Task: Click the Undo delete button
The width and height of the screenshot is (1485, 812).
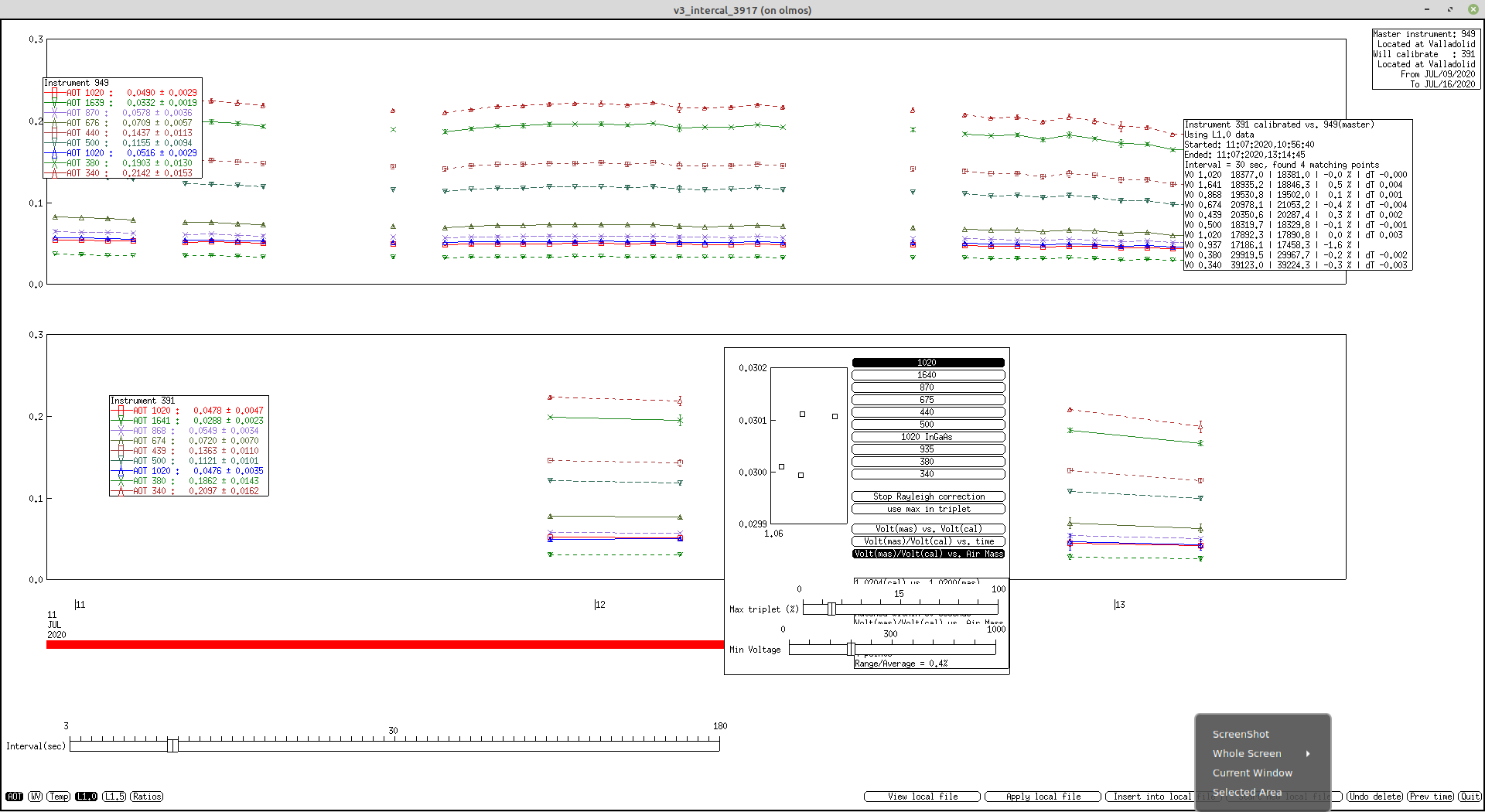Action: (x=1374, y=797)
